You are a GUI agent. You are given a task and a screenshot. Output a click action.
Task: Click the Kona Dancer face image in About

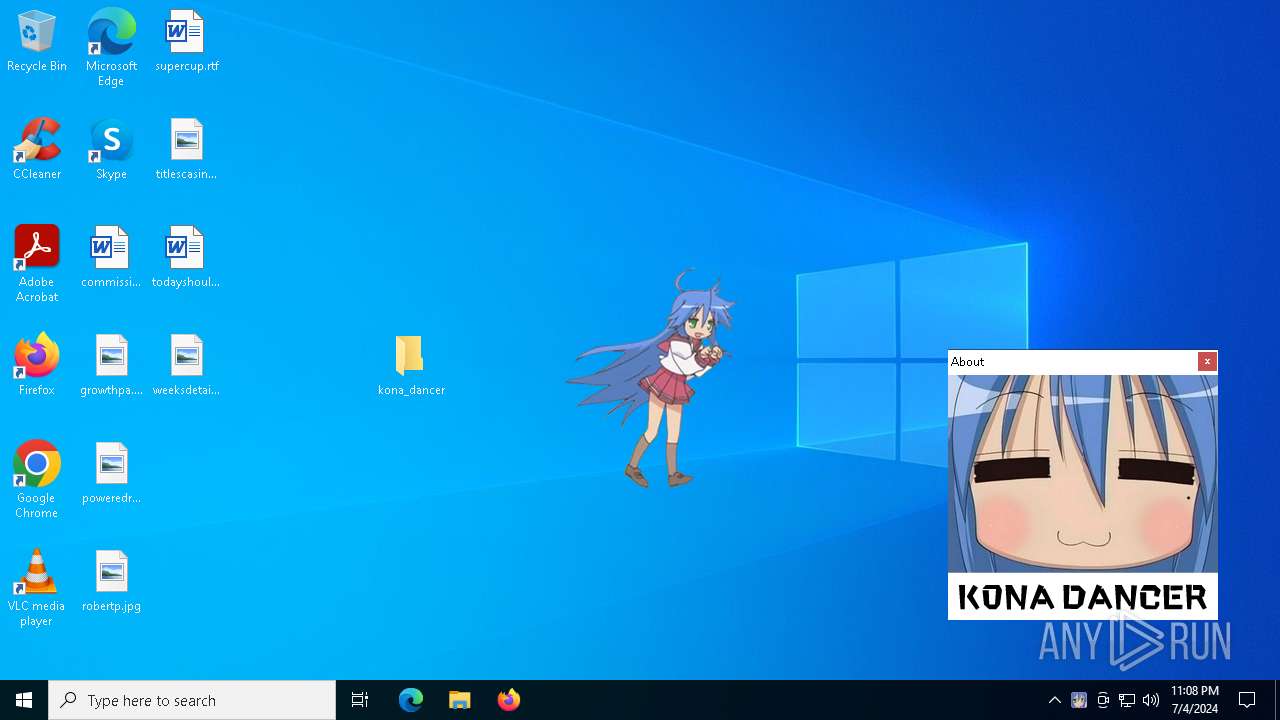(1083, 474)
